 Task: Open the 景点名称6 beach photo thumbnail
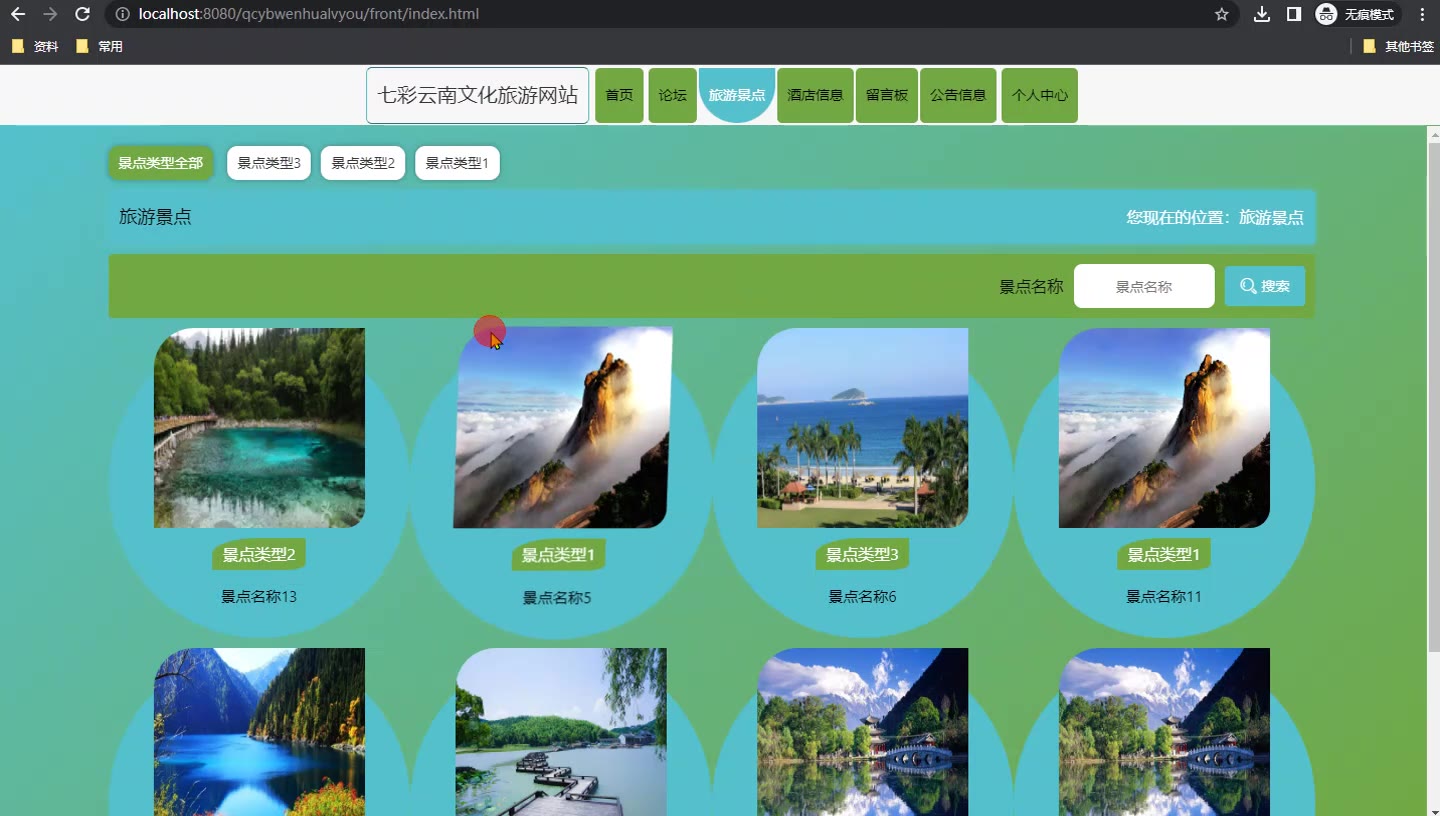[862, 428]
